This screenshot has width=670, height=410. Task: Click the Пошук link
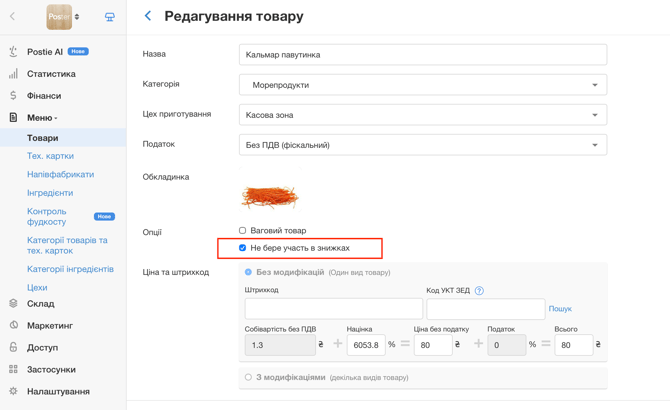point(560,309)
